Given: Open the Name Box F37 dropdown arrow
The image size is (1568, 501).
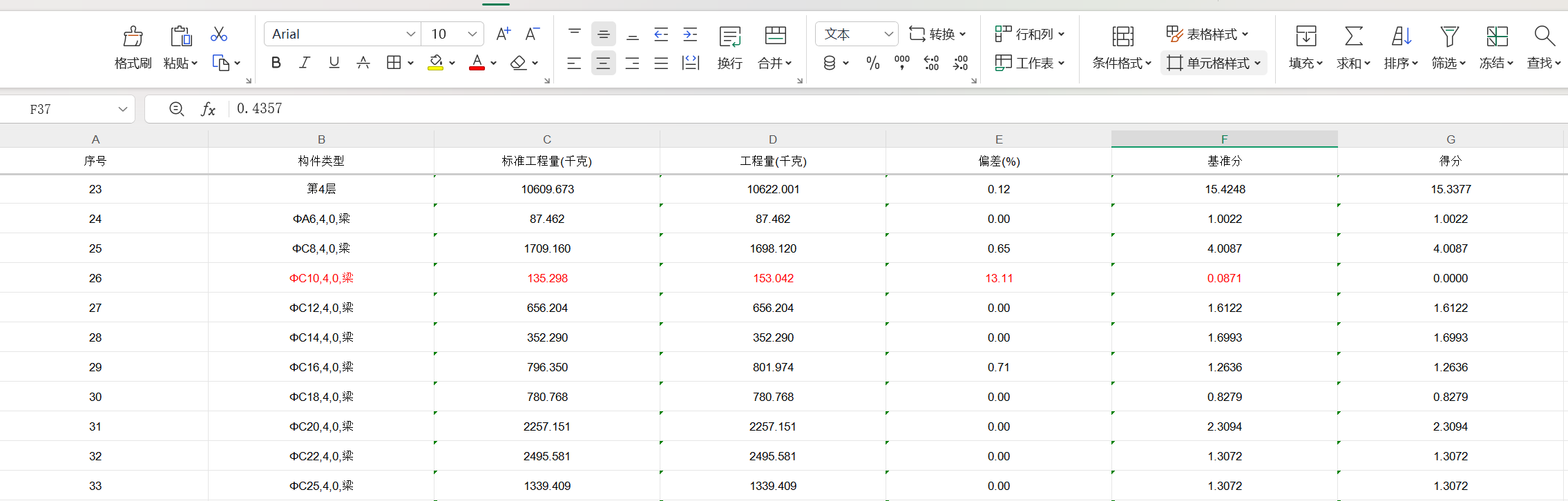Looking at the screenshot, I should point(123,109).
